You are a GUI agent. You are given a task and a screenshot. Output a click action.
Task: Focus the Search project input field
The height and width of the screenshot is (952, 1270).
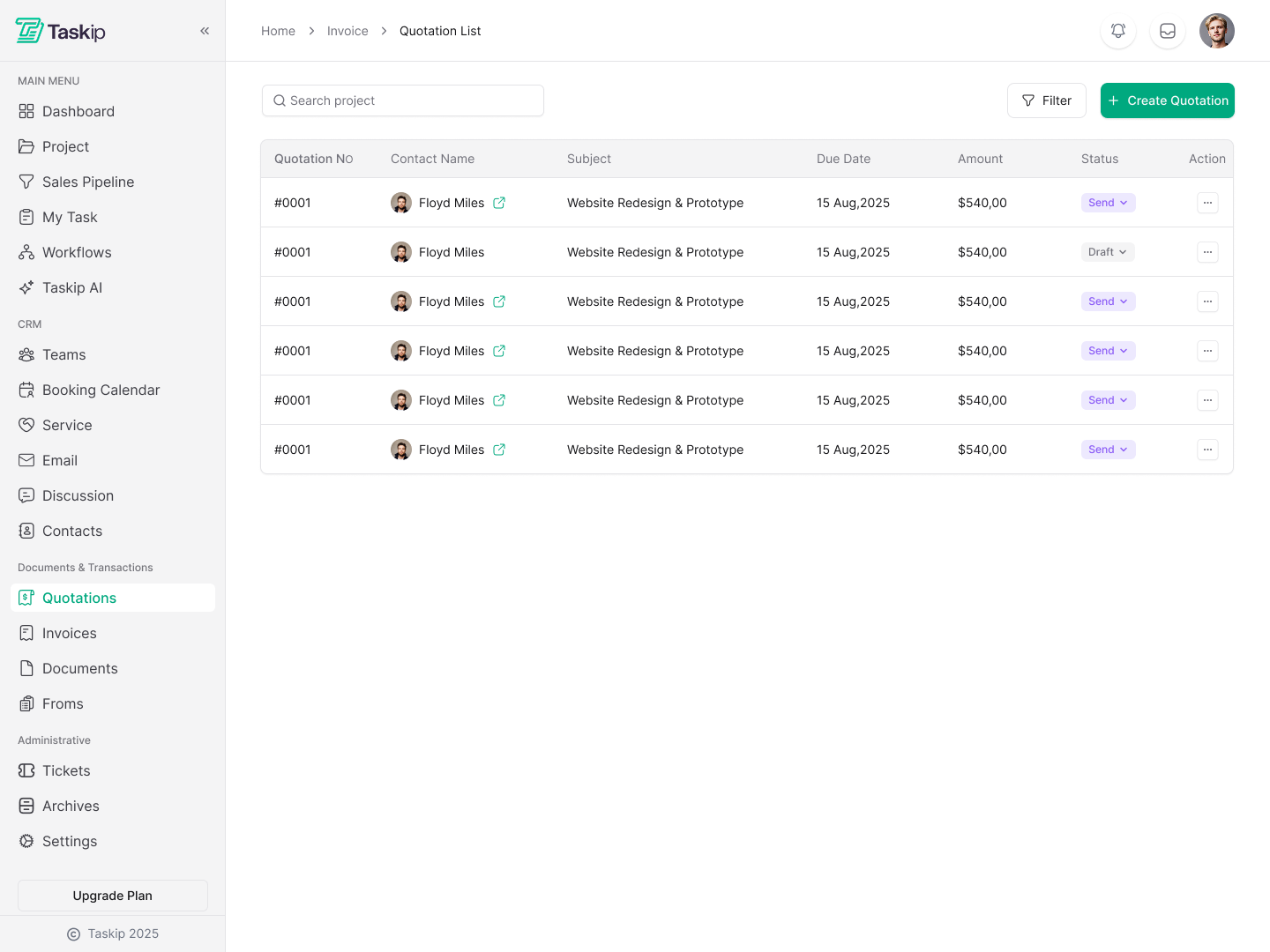point(403,100)
